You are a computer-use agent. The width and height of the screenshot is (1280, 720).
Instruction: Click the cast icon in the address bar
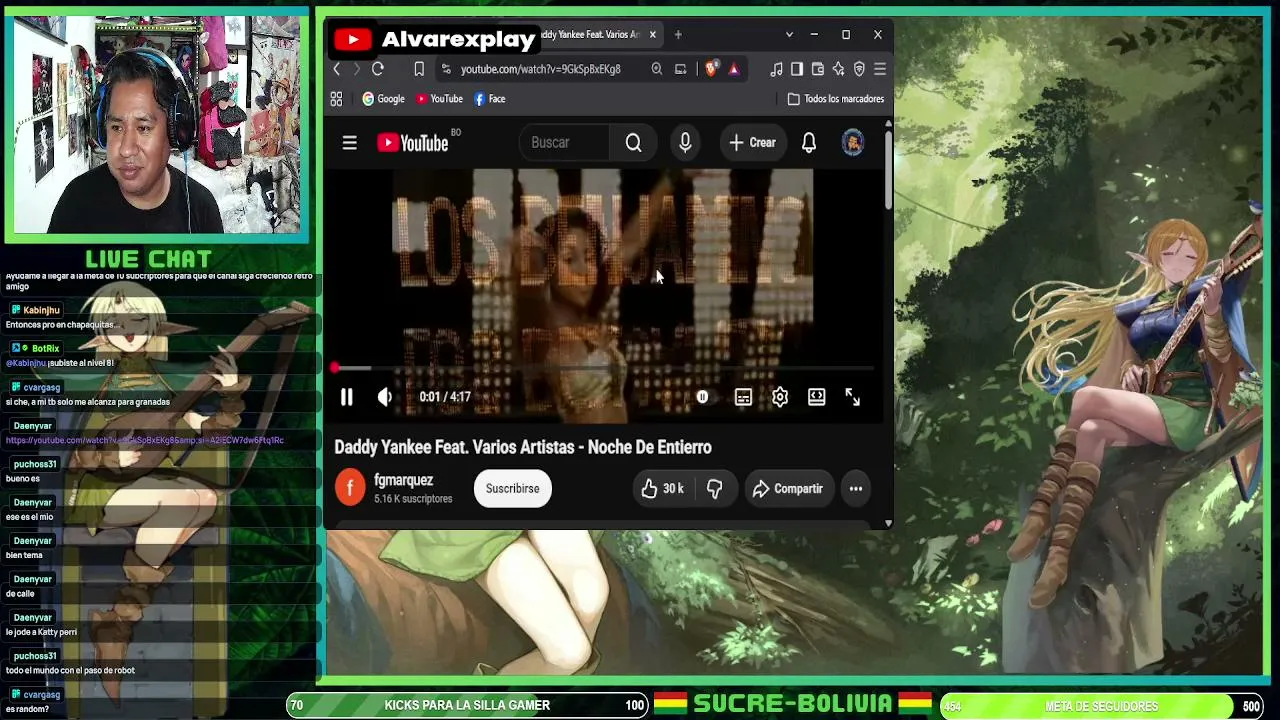(681, 69)
